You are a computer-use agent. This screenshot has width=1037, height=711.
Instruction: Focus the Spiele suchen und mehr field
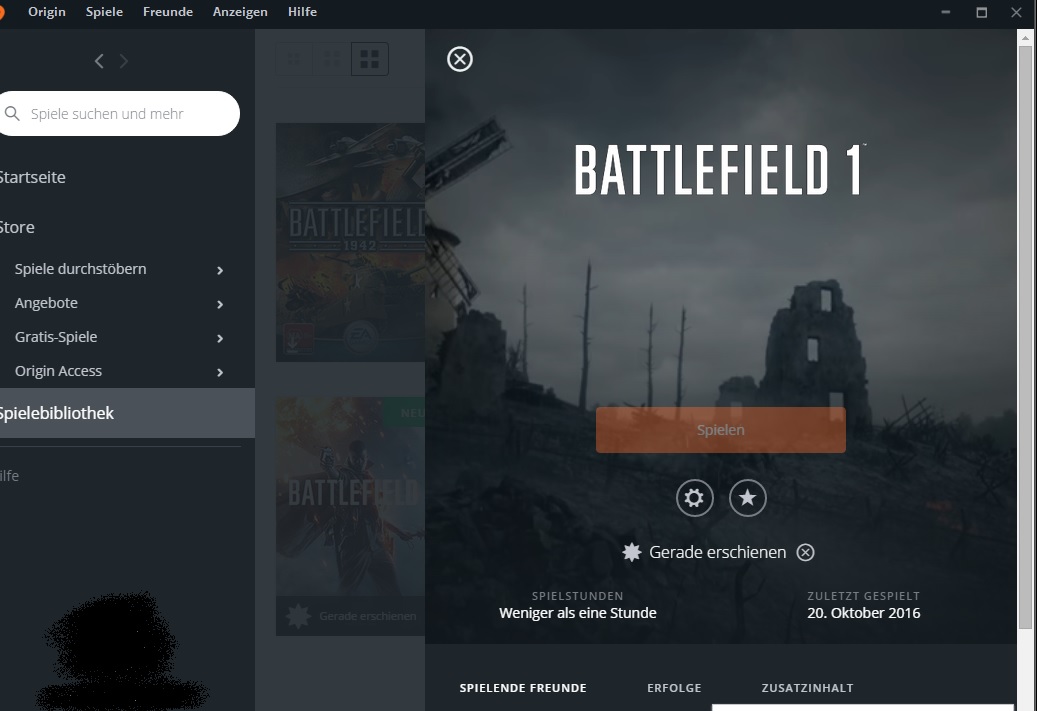point(119,114)
